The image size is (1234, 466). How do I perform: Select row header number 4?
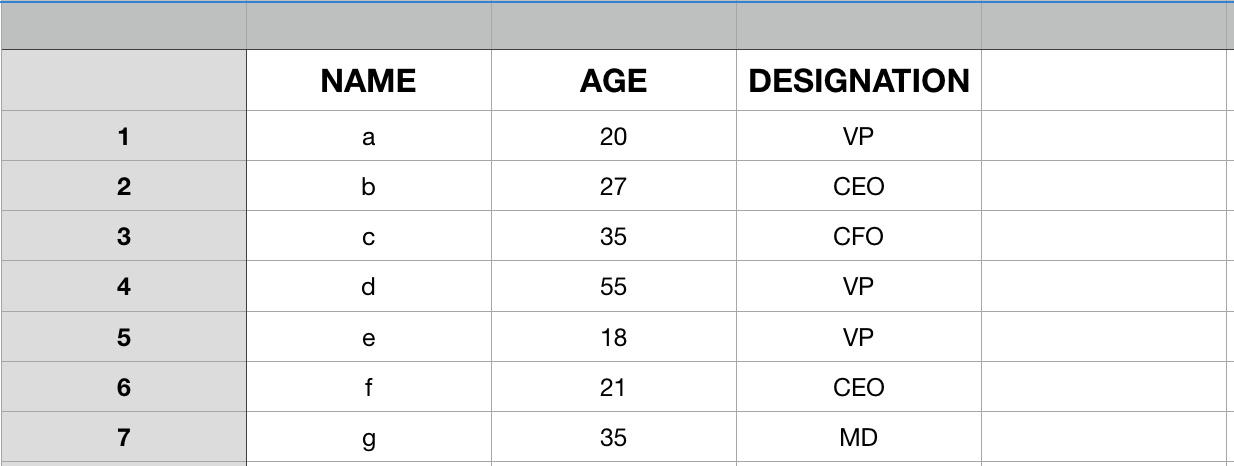coord(123,286)
